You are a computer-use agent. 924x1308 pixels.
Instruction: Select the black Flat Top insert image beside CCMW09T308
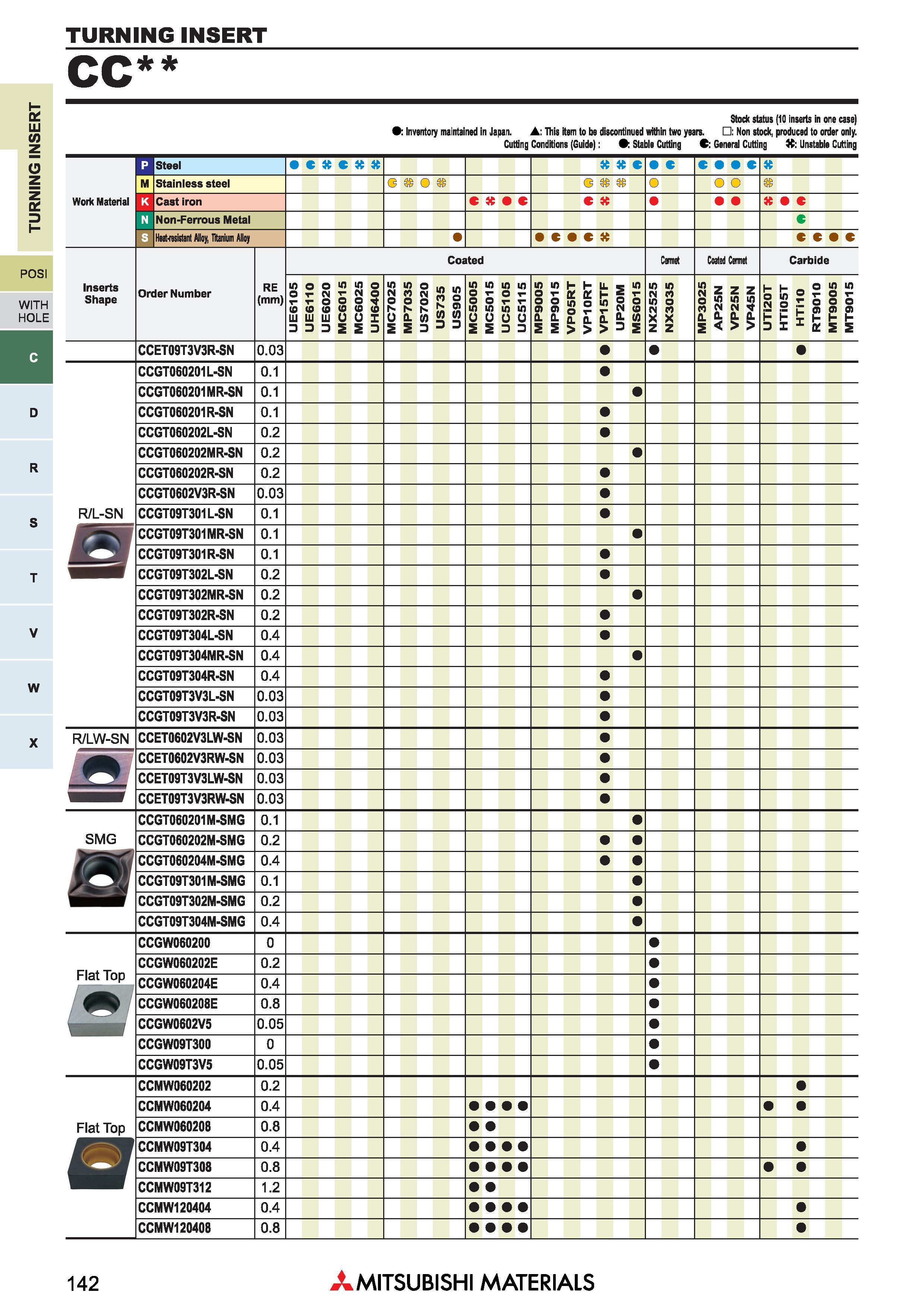(x=101, y=1164)
